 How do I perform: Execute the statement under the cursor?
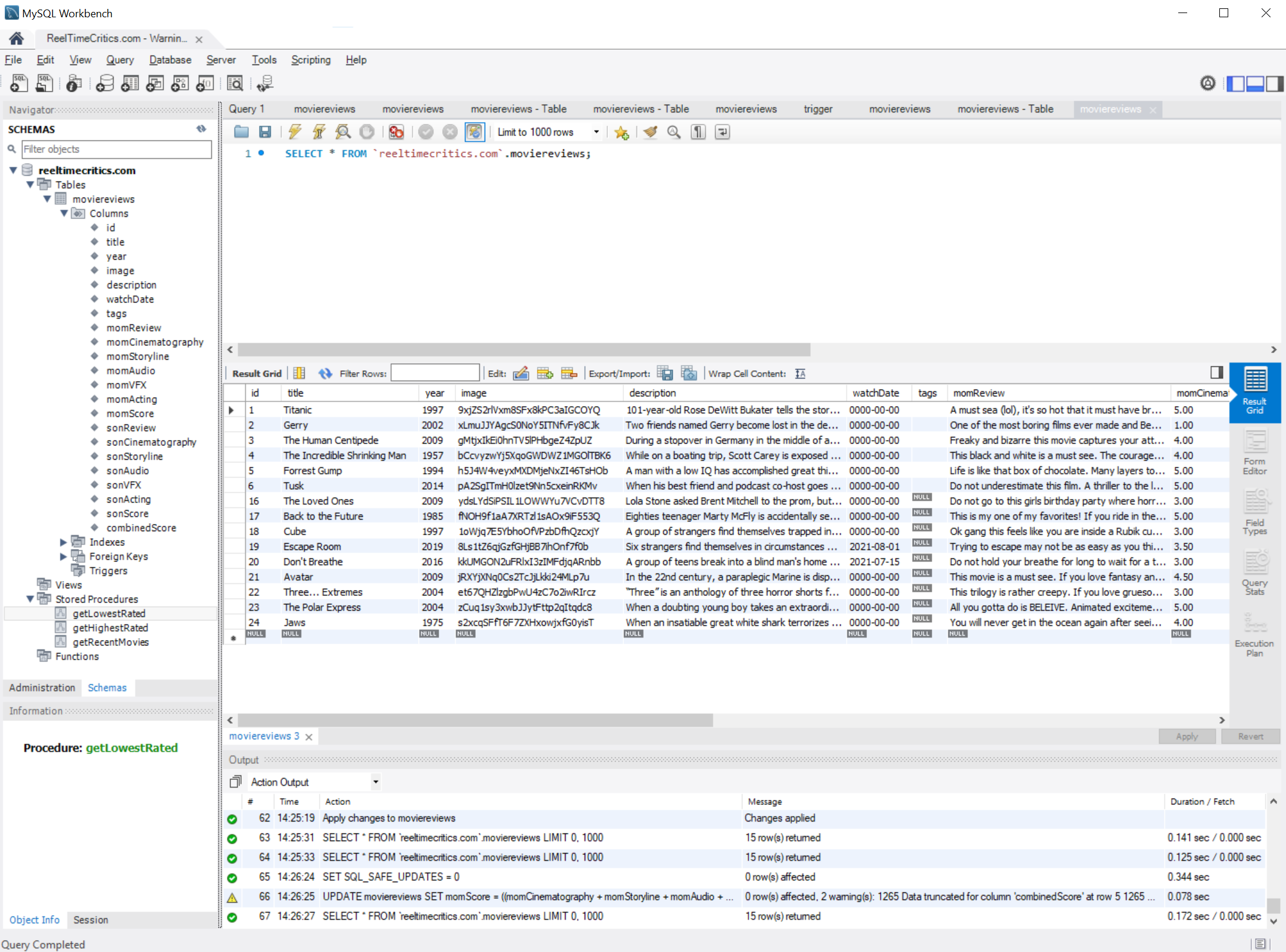pos(319,132)
